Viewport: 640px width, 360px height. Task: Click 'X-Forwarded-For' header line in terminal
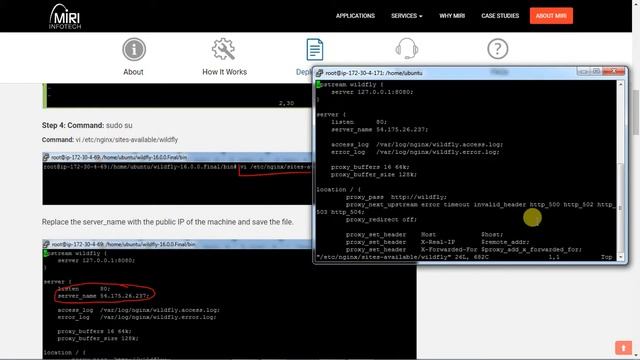pos(464,249)
